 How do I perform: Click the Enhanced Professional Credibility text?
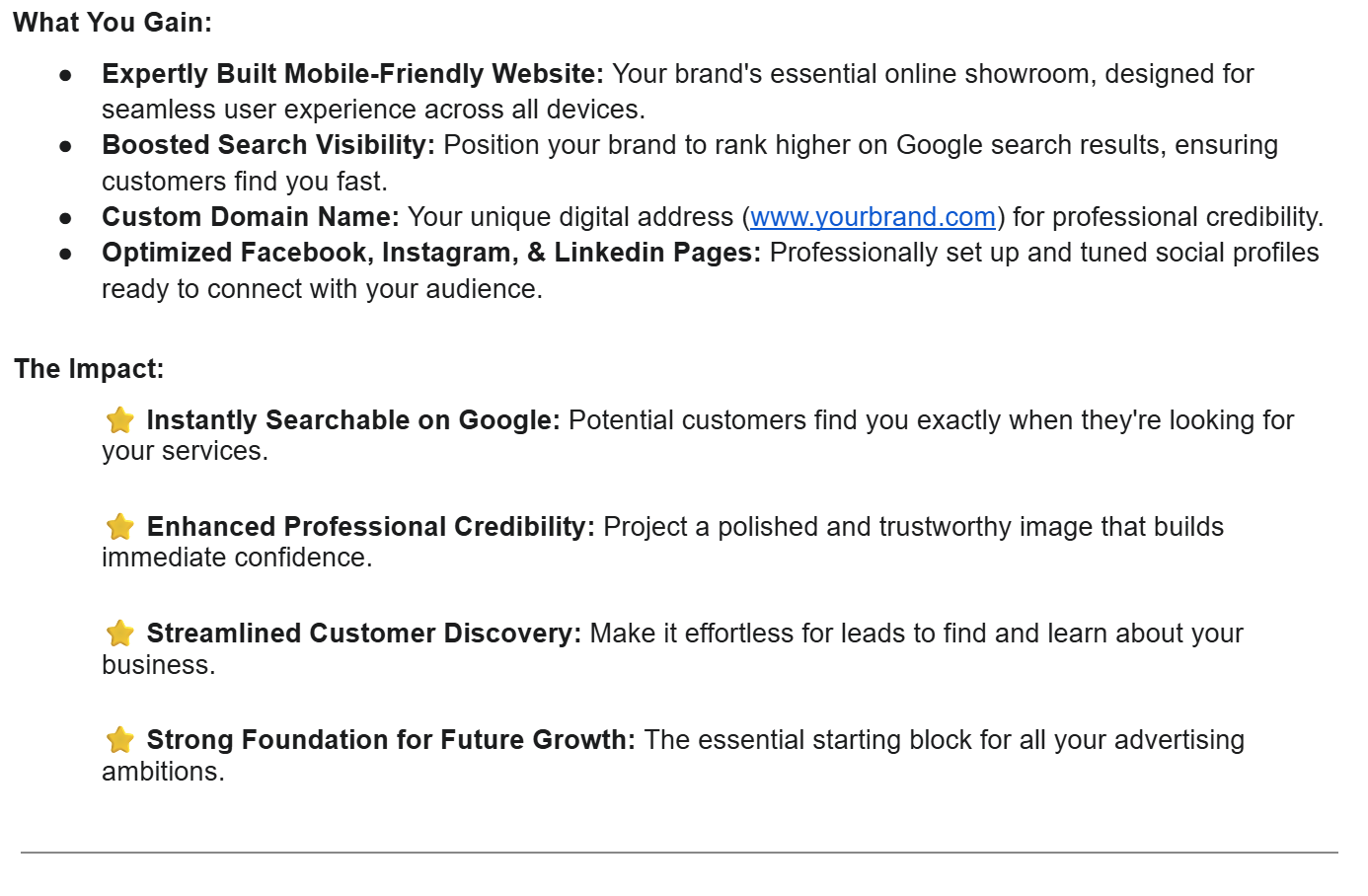371,527
